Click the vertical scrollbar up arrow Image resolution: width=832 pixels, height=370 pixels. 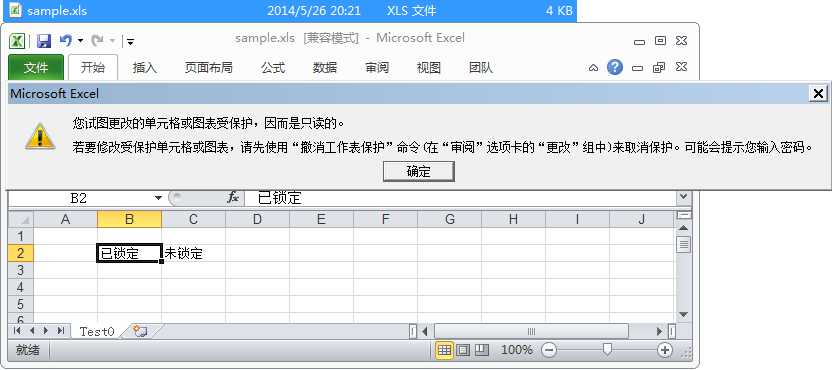684,227
